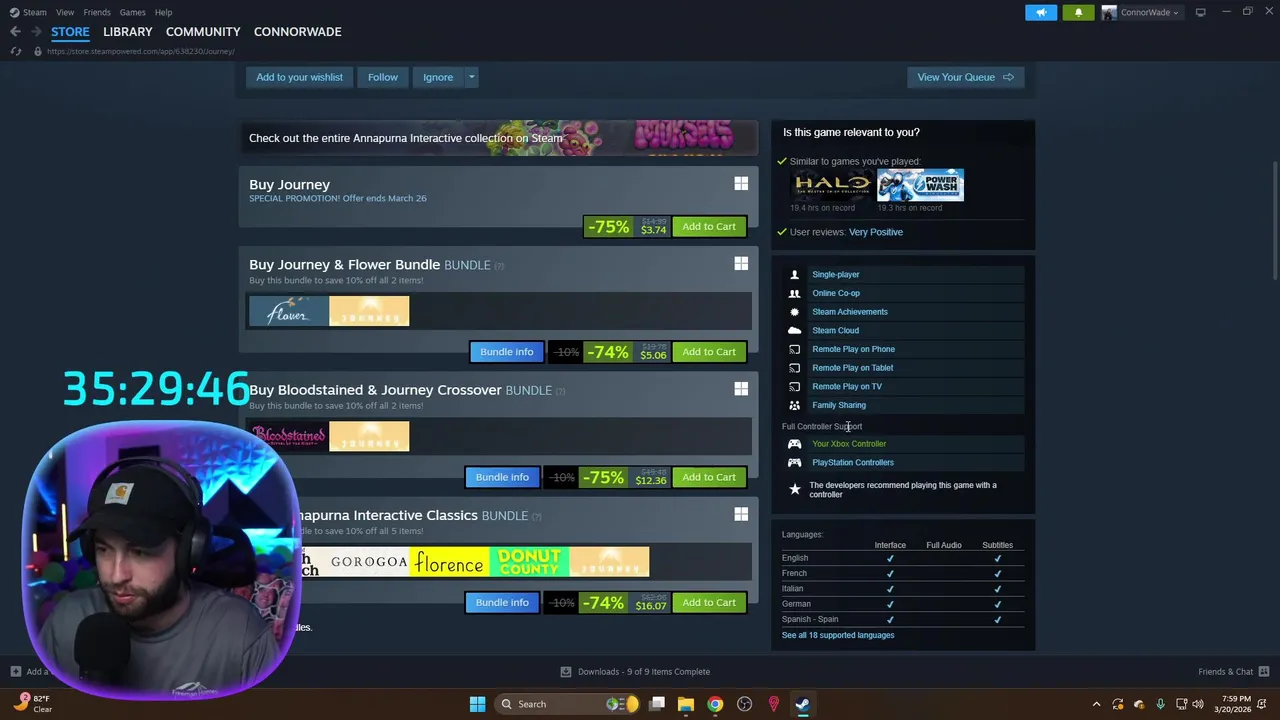Click the Windows platform icon beside Buy Journey
1280x720 pixels.
click(741, 184)
